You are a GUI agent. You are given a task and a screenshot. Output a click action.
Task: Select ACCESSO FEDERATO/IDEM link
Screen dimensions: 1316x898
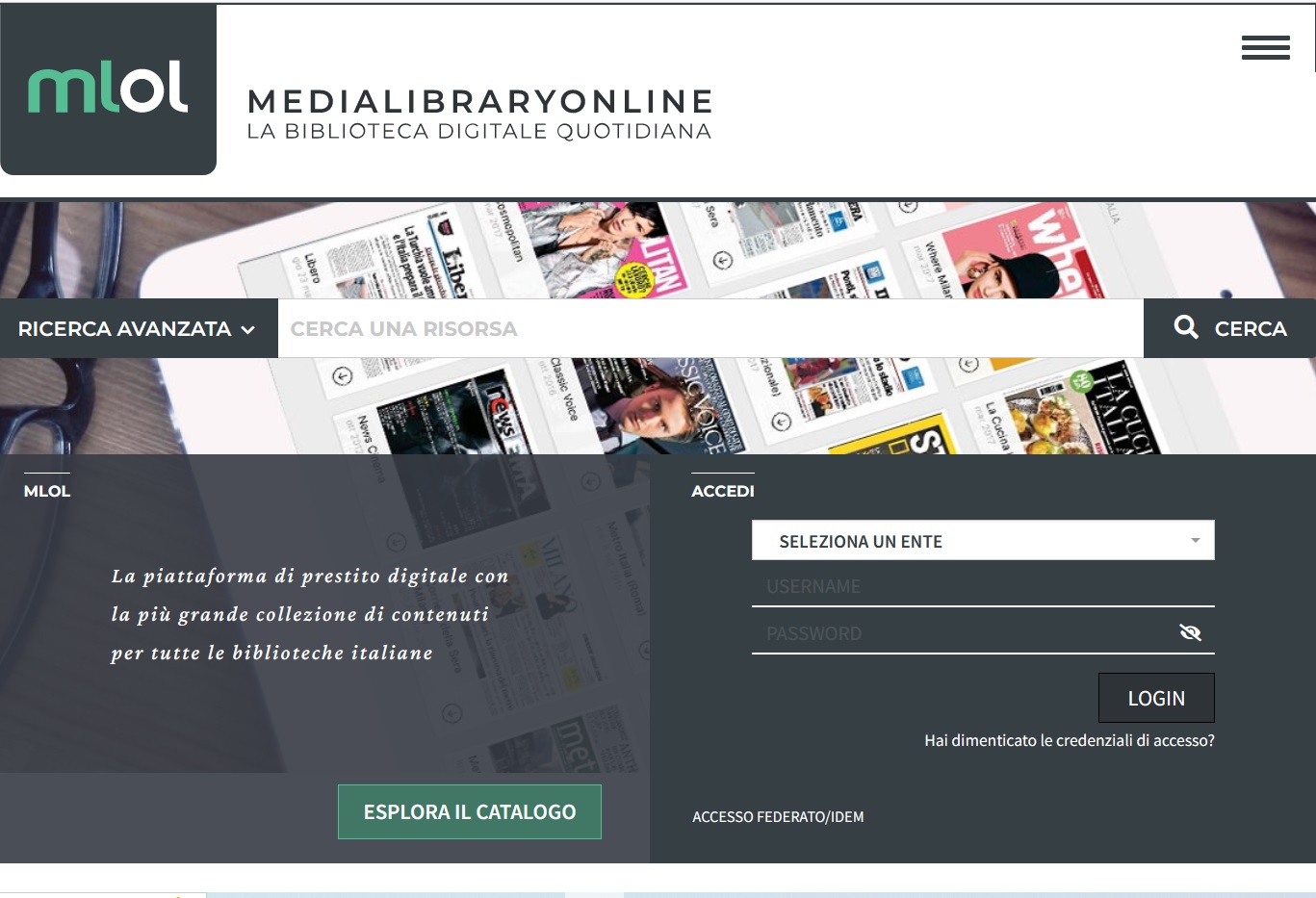(778, 817)
